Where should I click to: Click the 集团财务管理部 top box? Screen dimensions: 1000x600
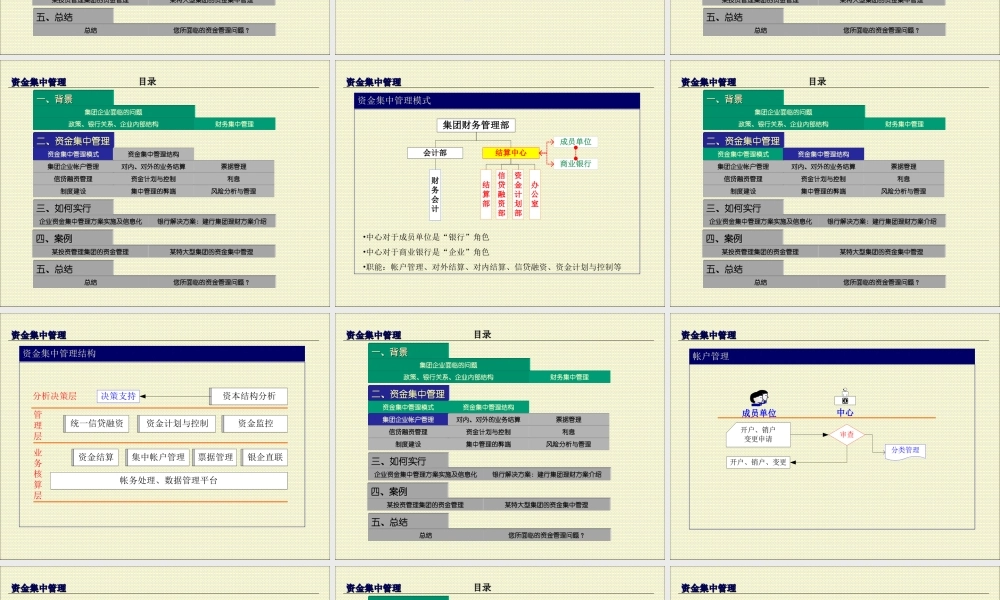475,126
